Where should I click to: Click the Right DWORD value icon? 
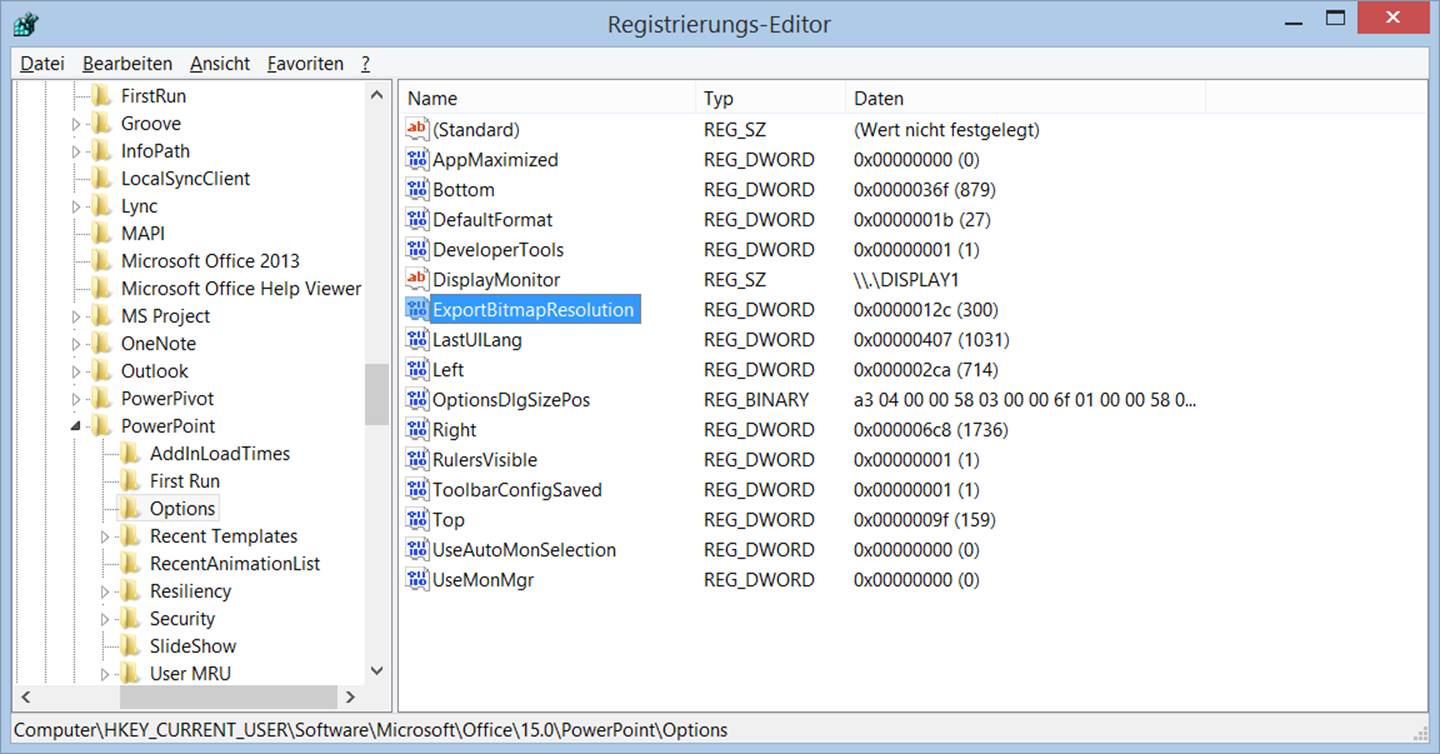417,429
